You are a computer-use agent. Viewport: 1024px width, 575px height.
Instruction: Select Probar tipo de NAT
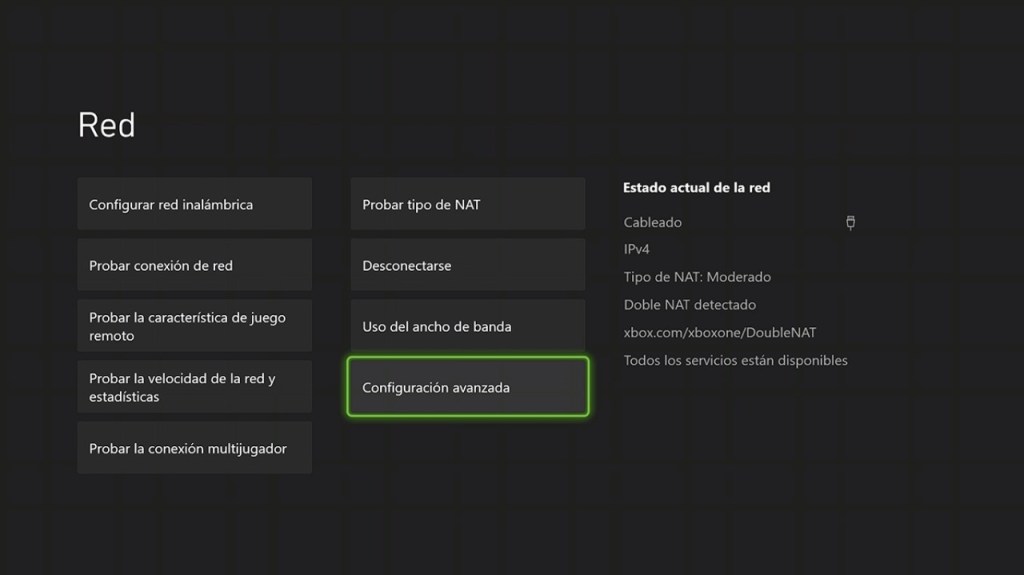click(467, 205)
